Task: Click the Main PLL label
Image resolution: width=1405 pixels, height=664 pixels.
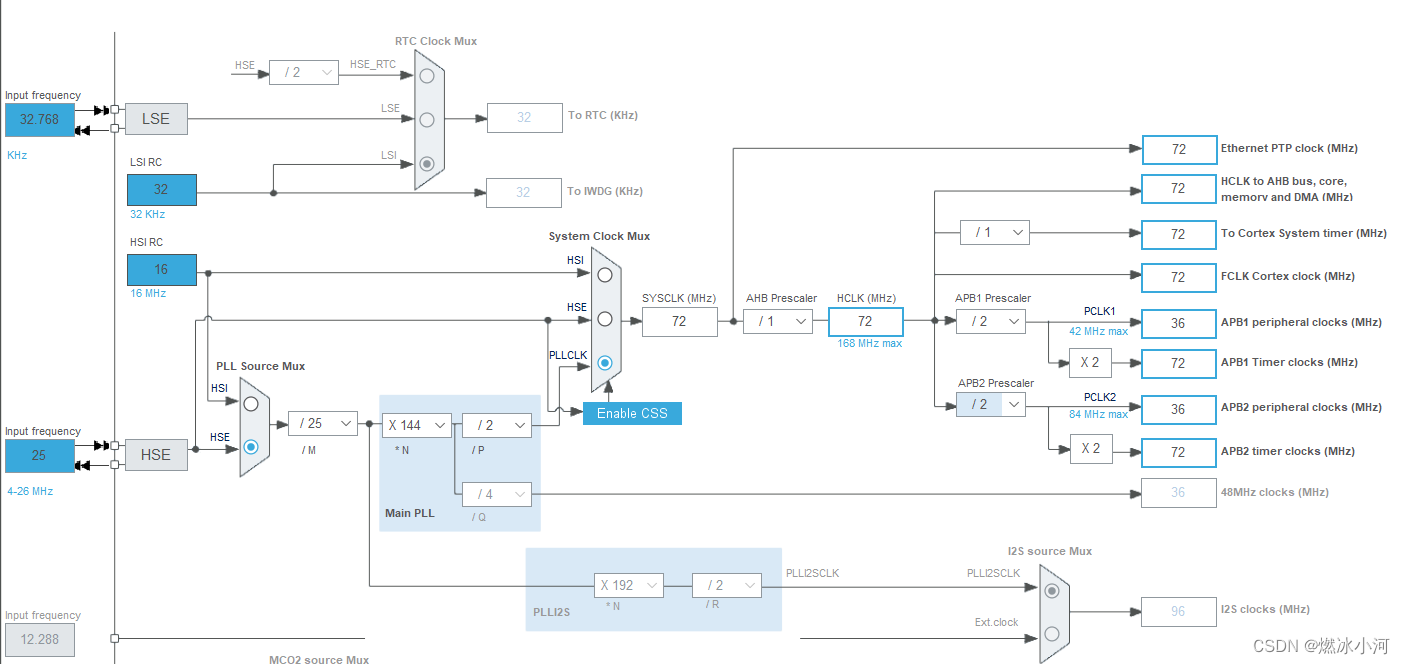Action: click(410, 513)
